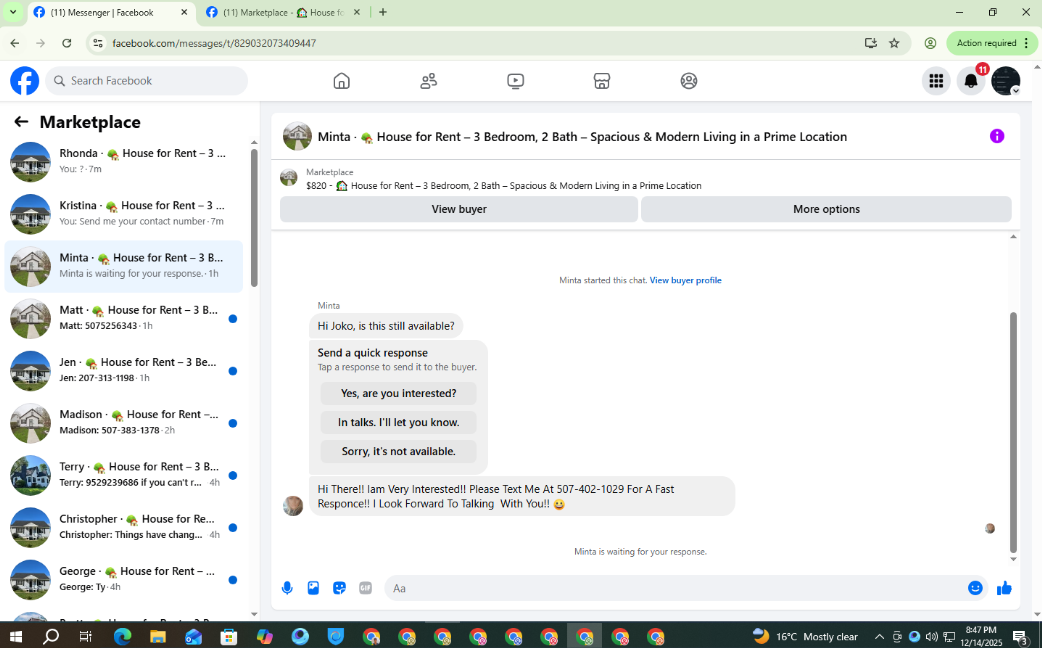The image size is (1042, 648).
Task: Send quick reply Sorry, it's not available.
Action: click(399, 451)
